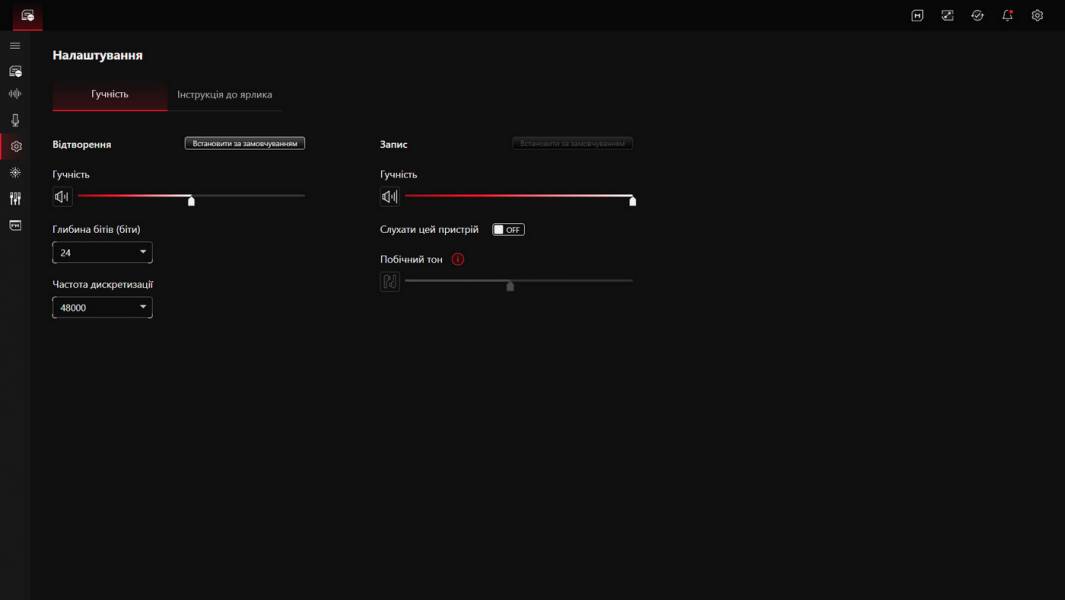
Task: Click Встановити за замовчуванням for Відтворення
Action: pos(245,143)
